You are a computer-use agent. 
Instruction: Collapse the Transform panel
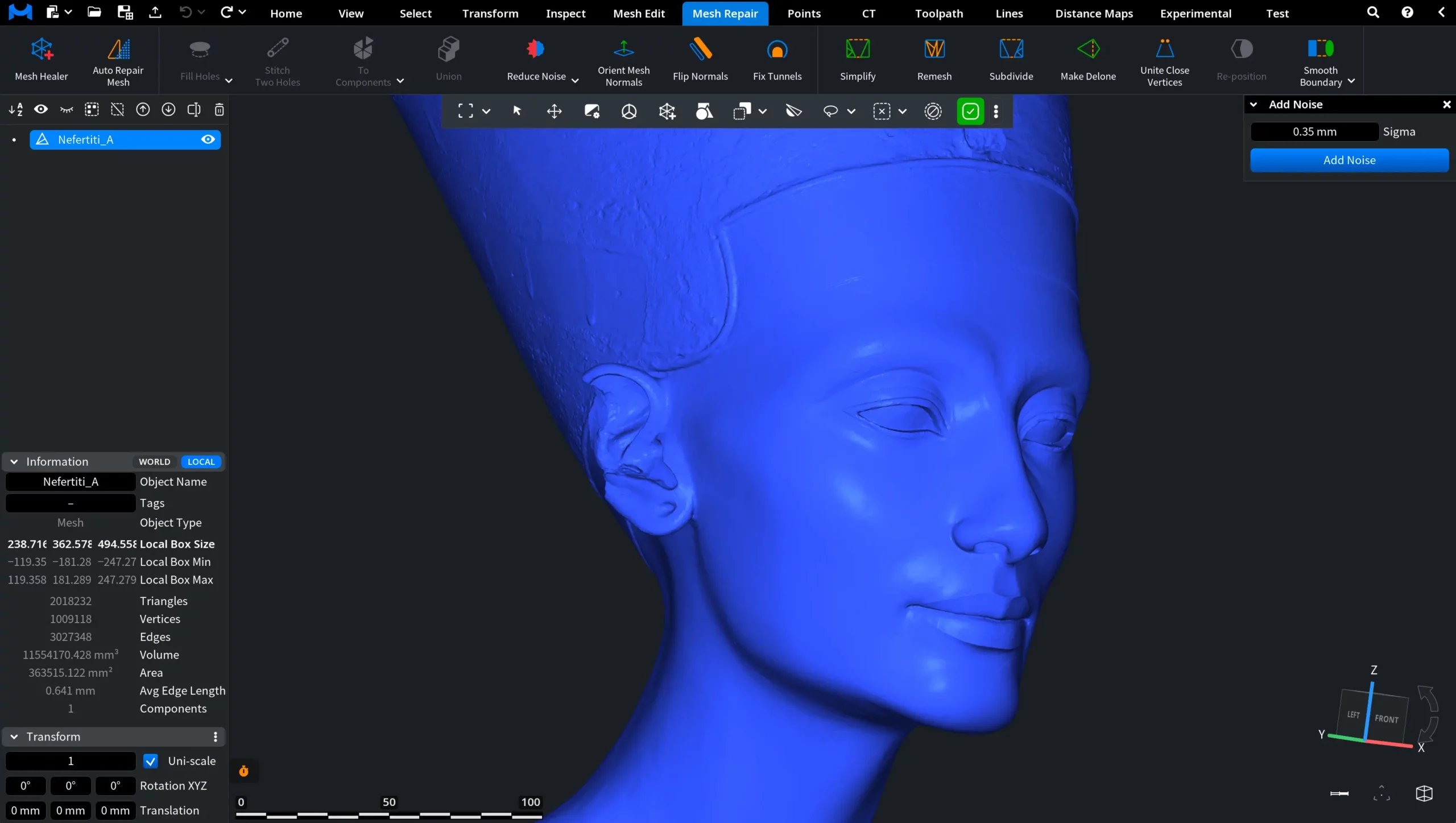click(x=14, y=737)
